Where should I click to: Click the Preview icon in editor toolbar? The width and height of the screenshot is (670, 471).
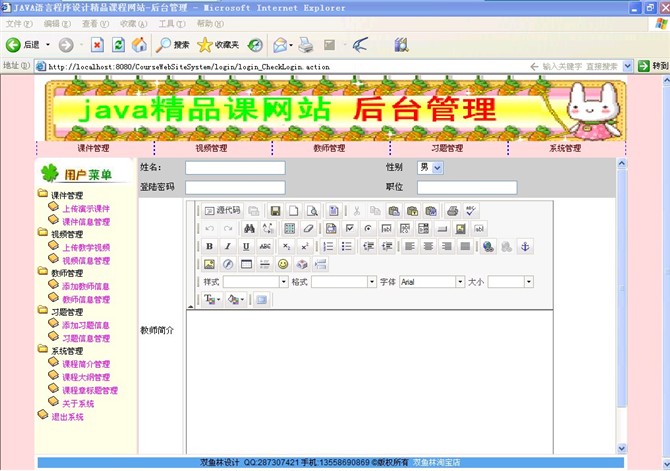(x=312, y=211)
